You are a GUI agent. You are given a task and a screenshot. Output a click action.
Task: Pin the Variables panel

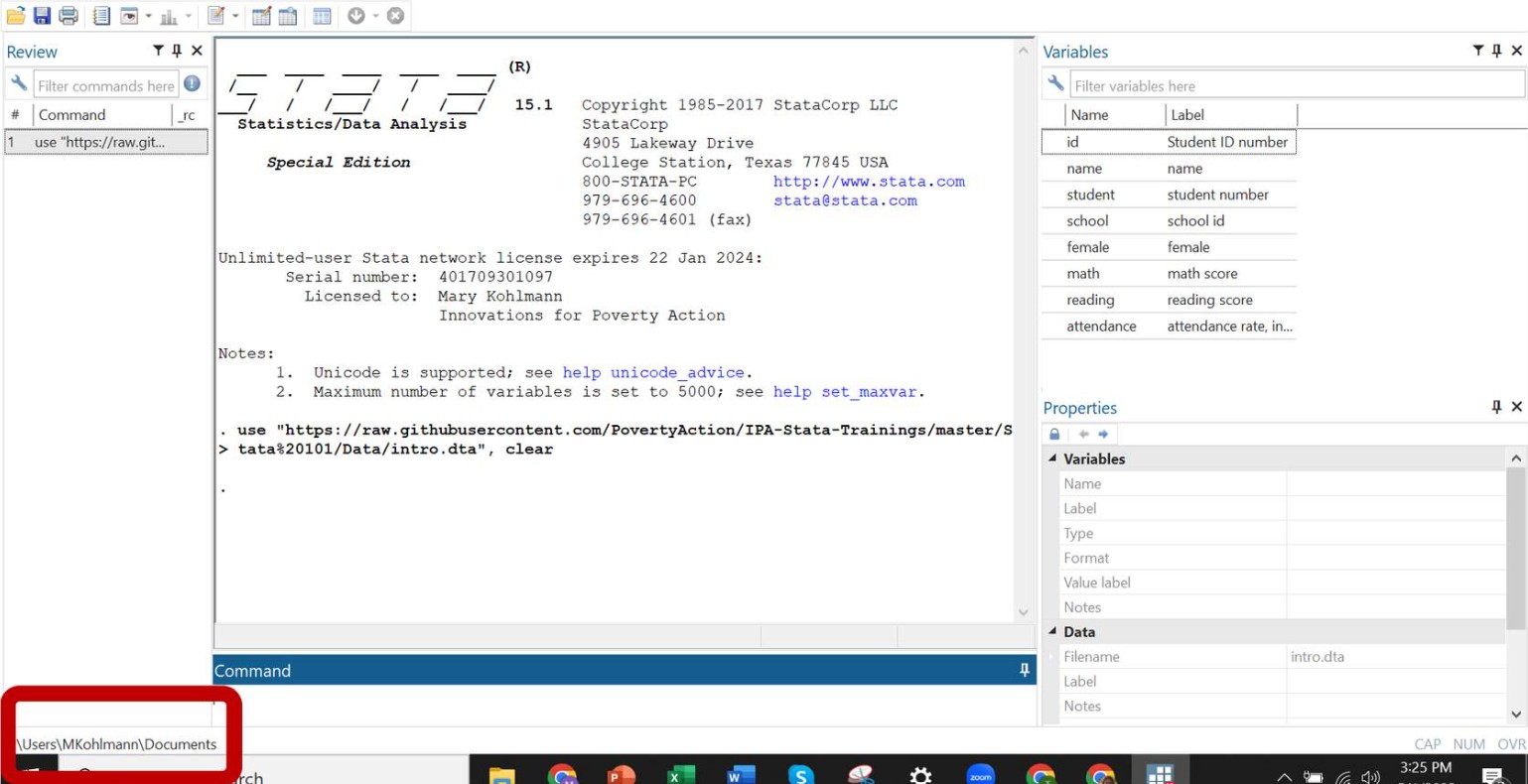1497,51
